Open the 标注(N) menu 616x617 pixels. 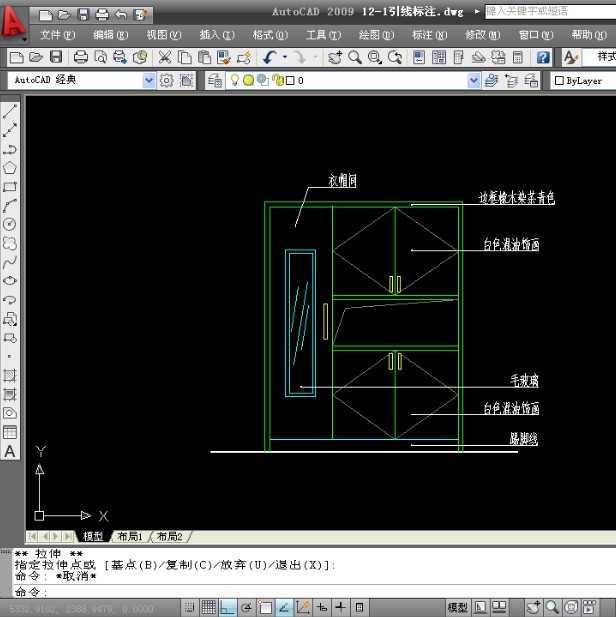pos(429,35)
